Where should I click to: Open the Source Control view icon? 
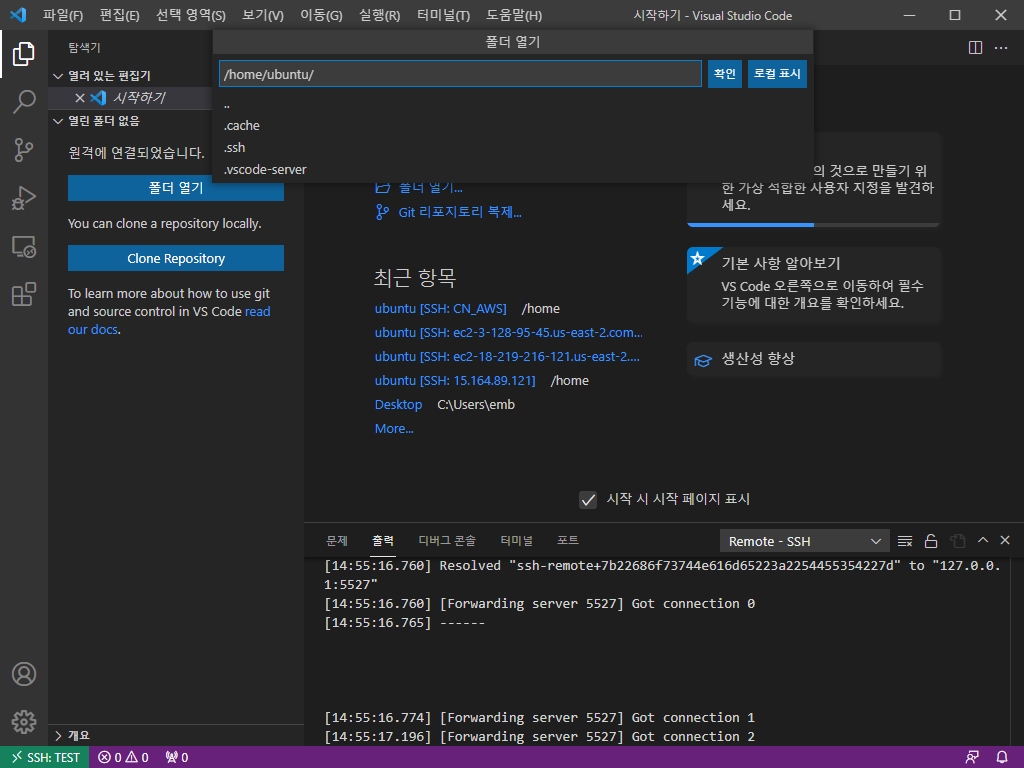(24, 150)
